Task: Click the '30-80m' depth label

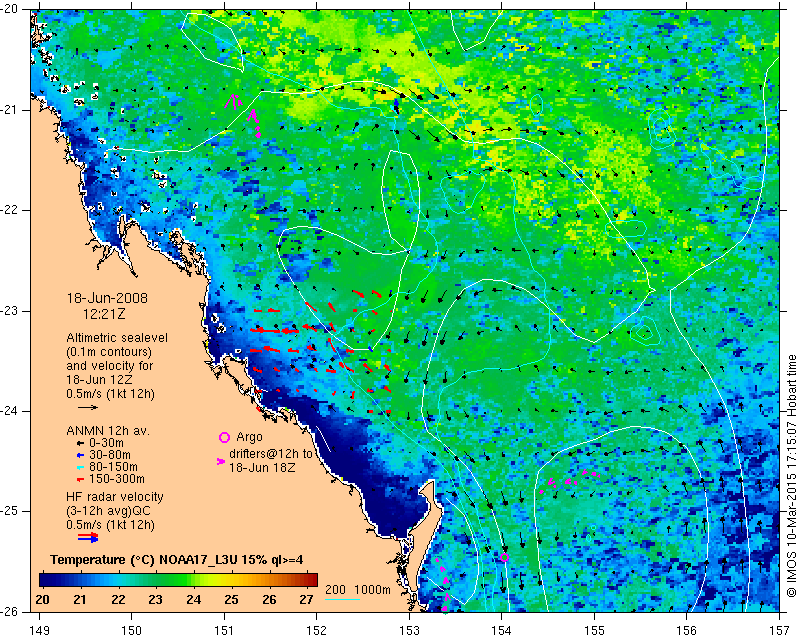Action: pos(110,455)
